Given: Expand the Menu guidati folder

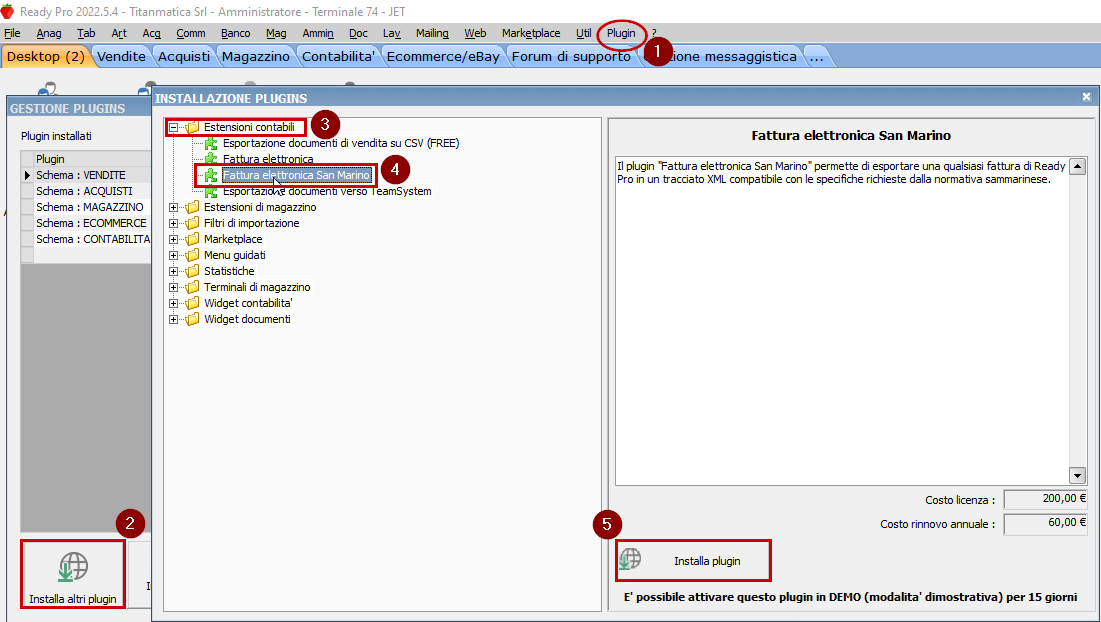Looking at the screenshot, I should pyautogui.click(x=173, y=256).
